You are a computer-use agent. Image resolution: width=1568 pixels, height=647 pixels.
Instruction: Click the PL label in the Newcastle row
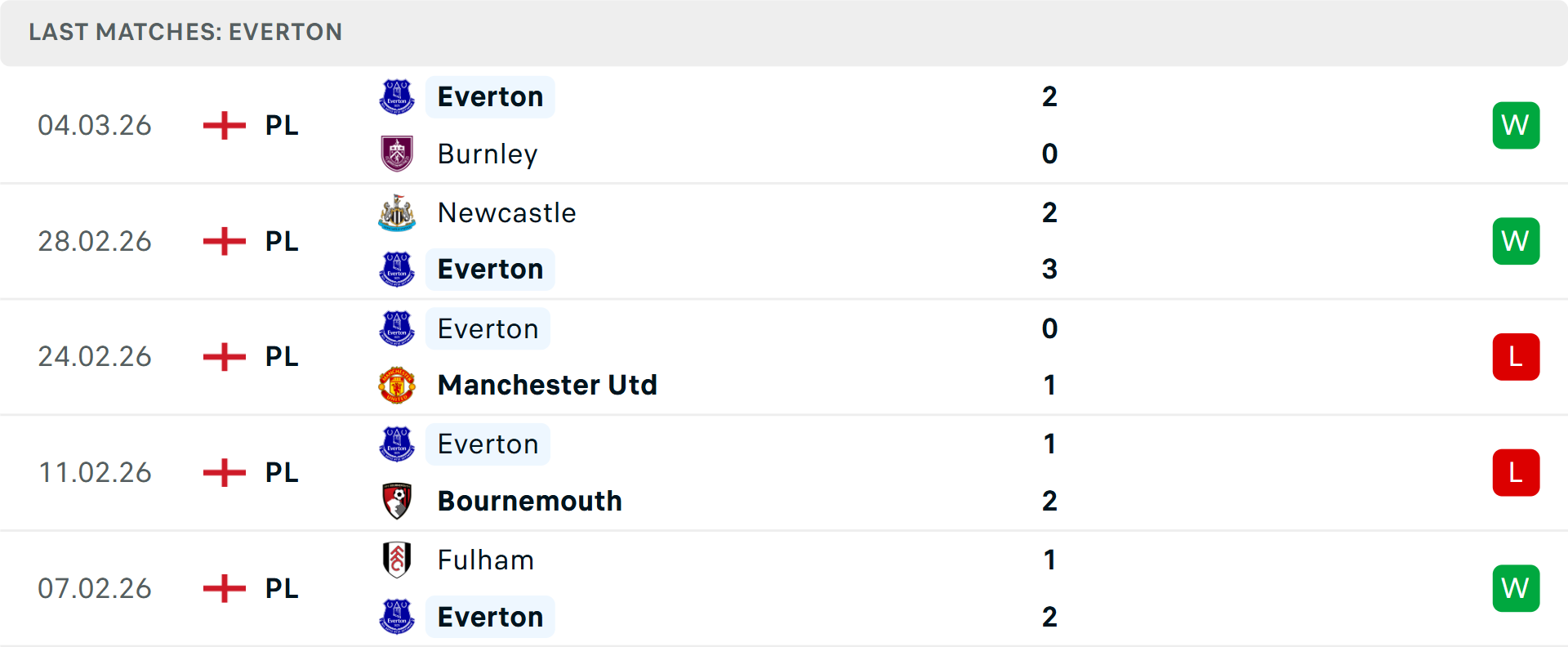coord(280,241)
